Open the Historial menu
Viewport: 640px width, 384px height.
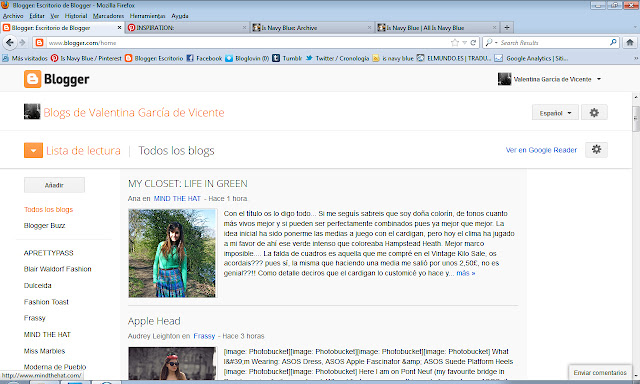pyautogui.click(x=76, y=16)
